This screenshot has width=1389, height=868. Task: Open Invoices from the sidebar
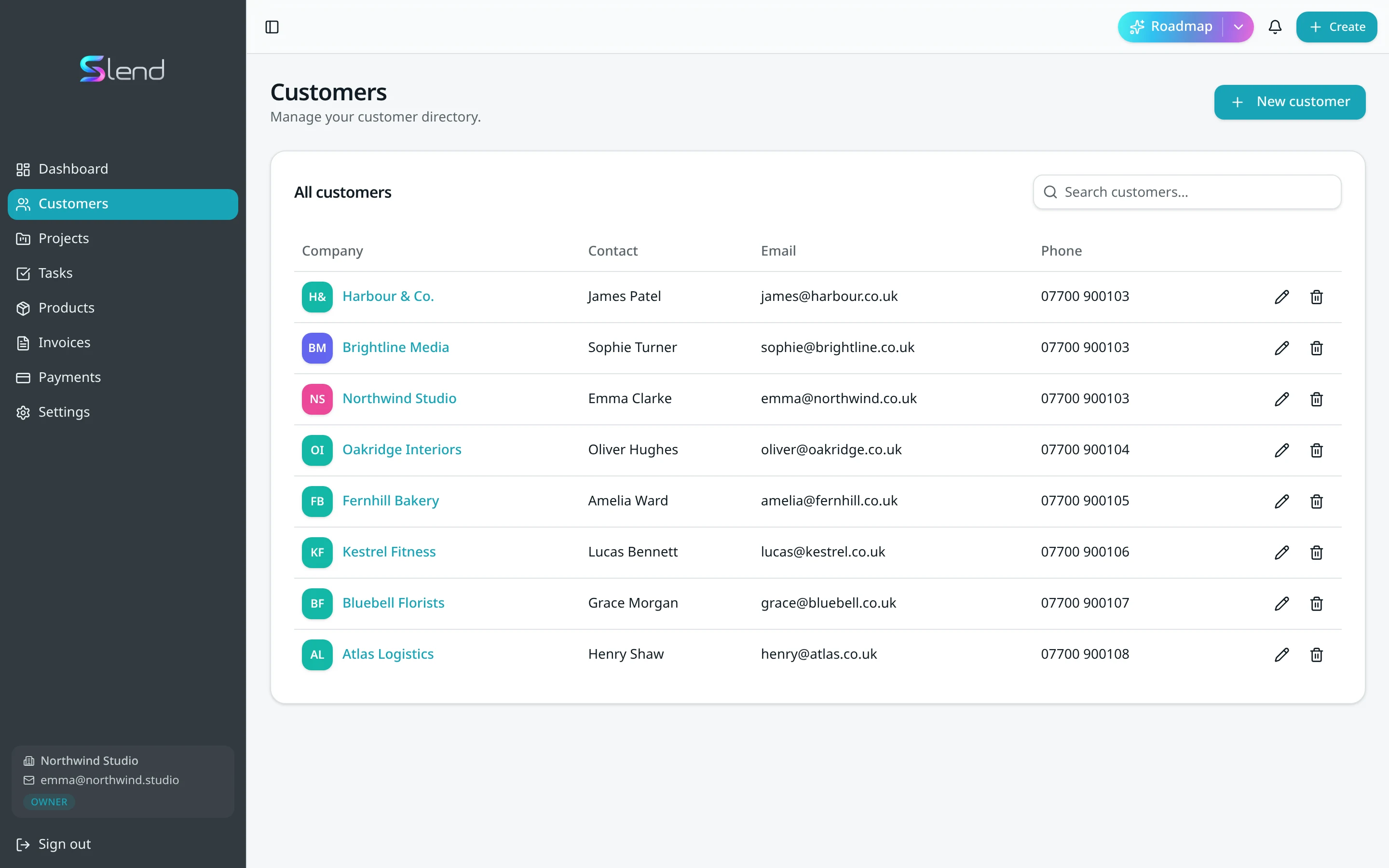(123, 343)
